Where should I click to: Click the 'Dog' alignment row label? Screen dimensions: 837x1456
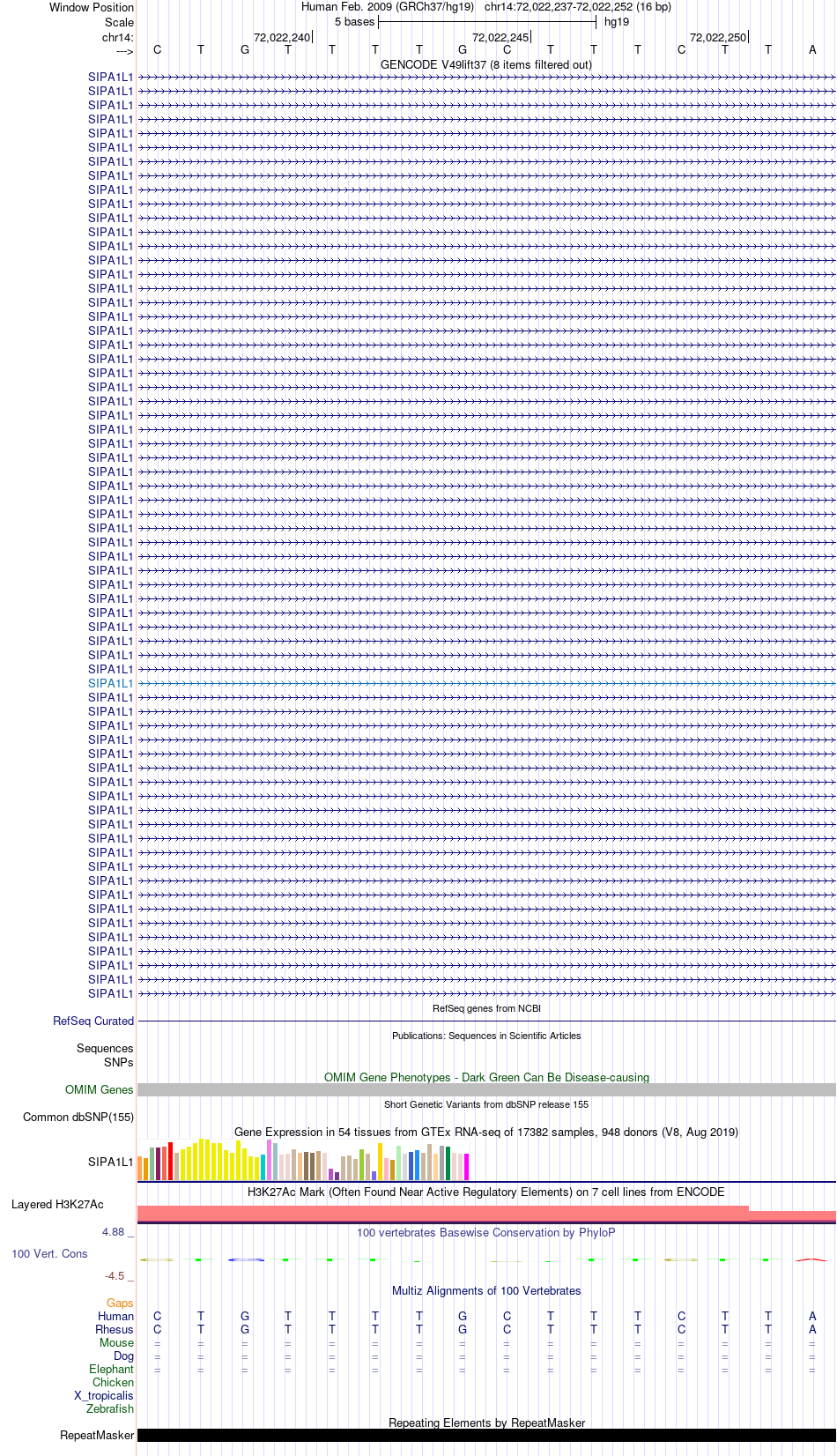tap(123, 1356)
